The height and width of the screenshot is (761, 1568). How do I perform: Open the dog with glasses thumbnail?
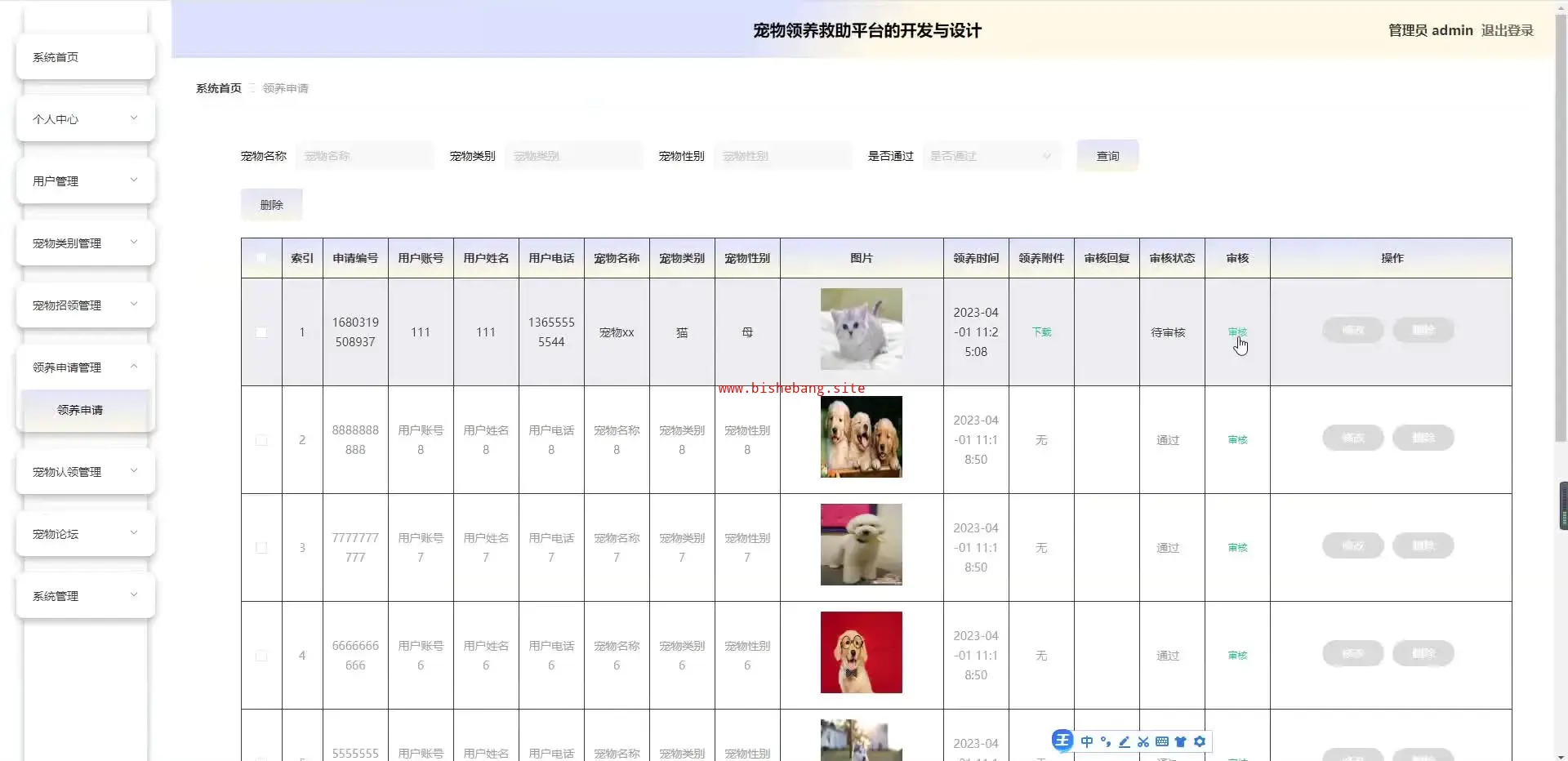pos(862,652)
